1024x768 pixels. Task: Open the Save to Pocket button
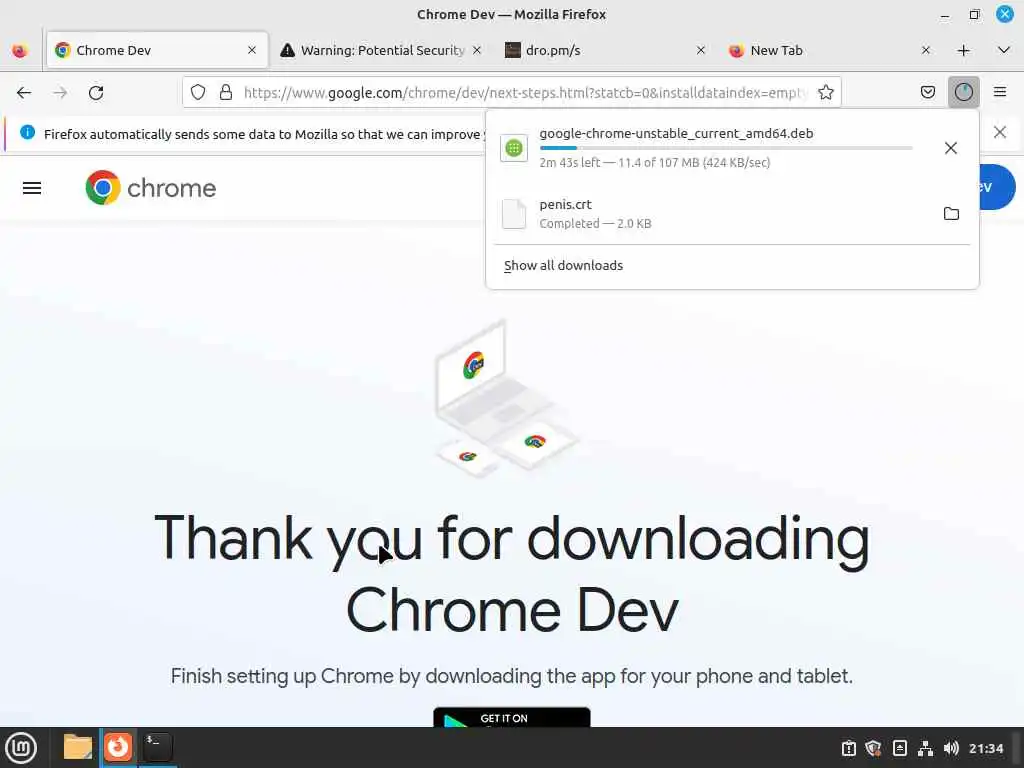click(x=927, y=92)
